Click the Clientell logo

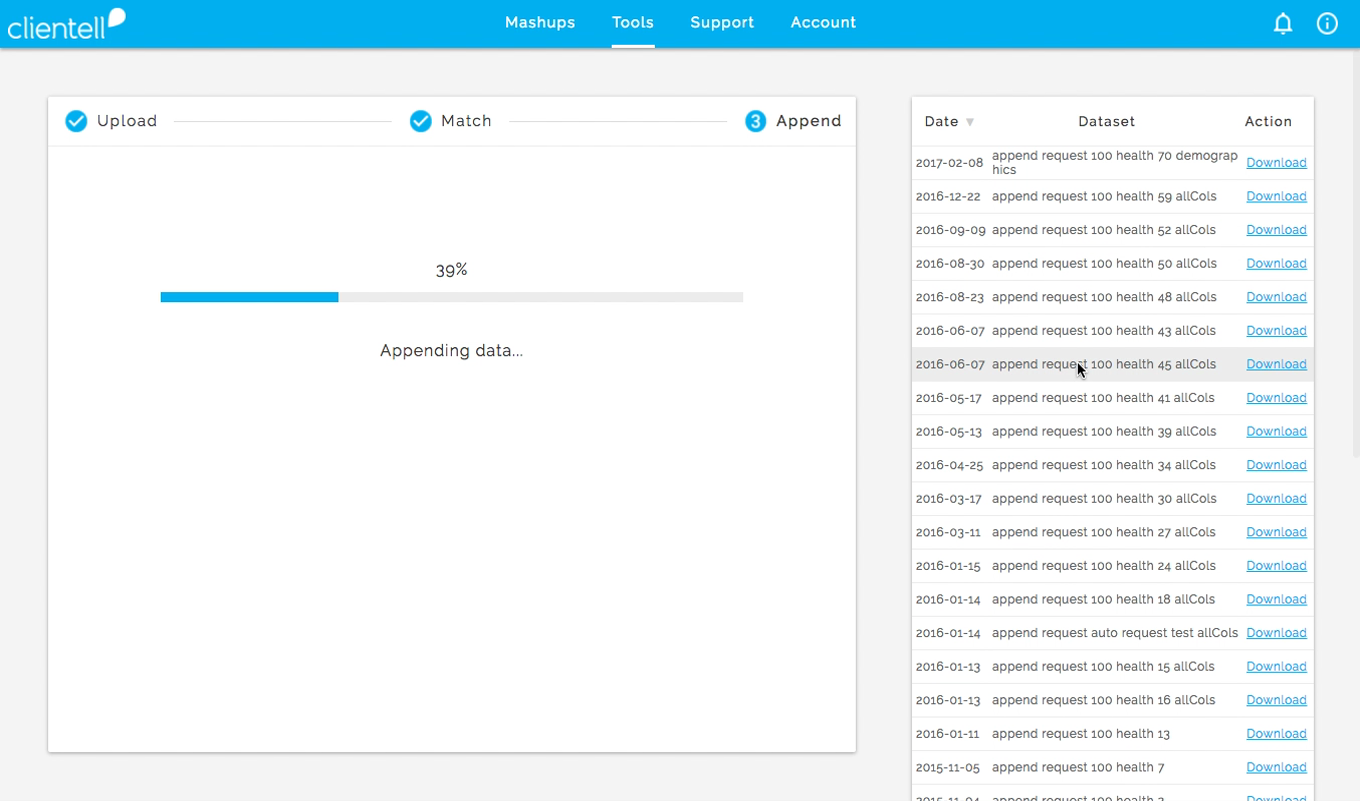66,24
